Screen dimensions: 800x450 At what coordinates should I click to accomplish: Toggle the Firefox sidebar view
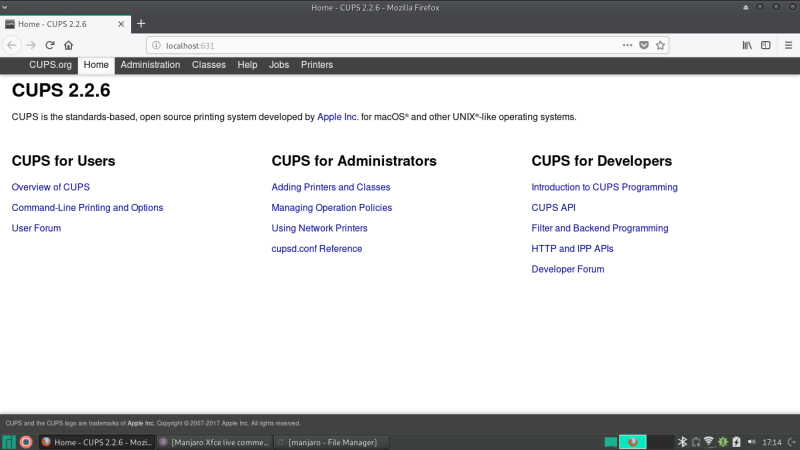pos(766,45)
